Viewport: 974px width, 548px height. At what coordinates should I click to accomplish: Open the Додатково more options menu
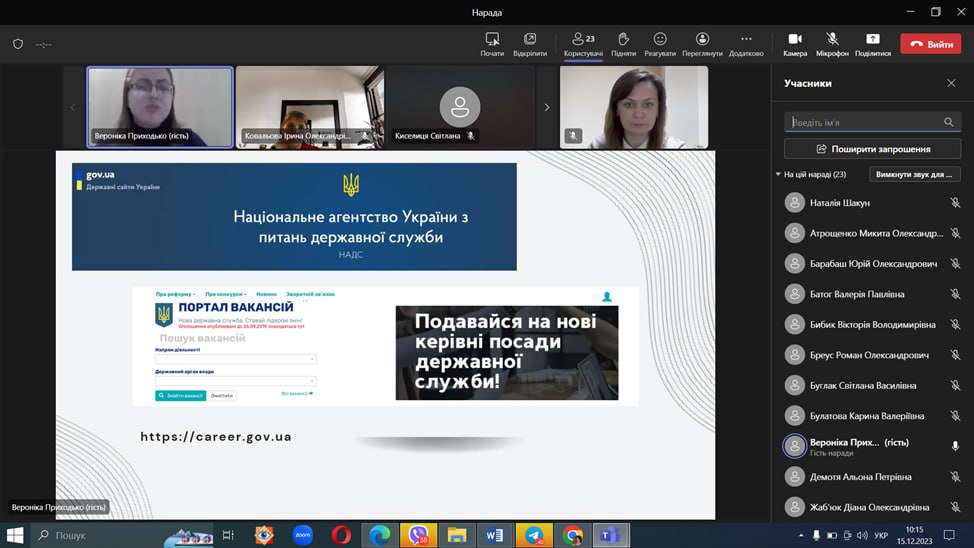[x=746, y=40]
